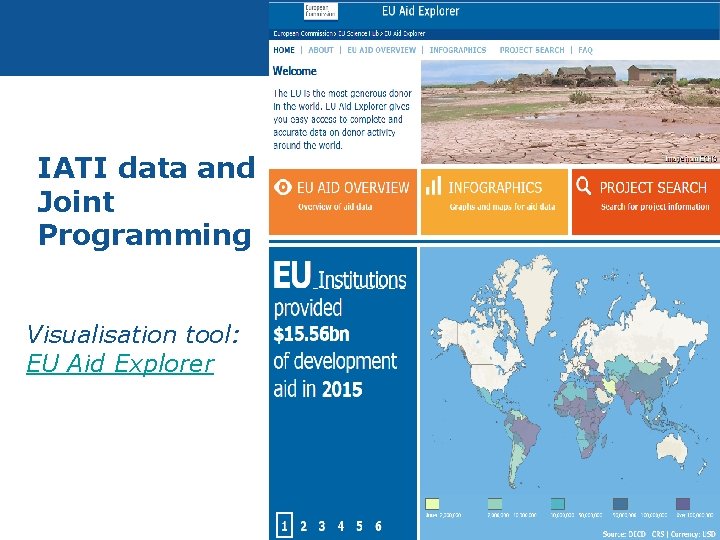This screenshot has height=540, width=720.
Task: Select carousel page 5
Action: 359,526
